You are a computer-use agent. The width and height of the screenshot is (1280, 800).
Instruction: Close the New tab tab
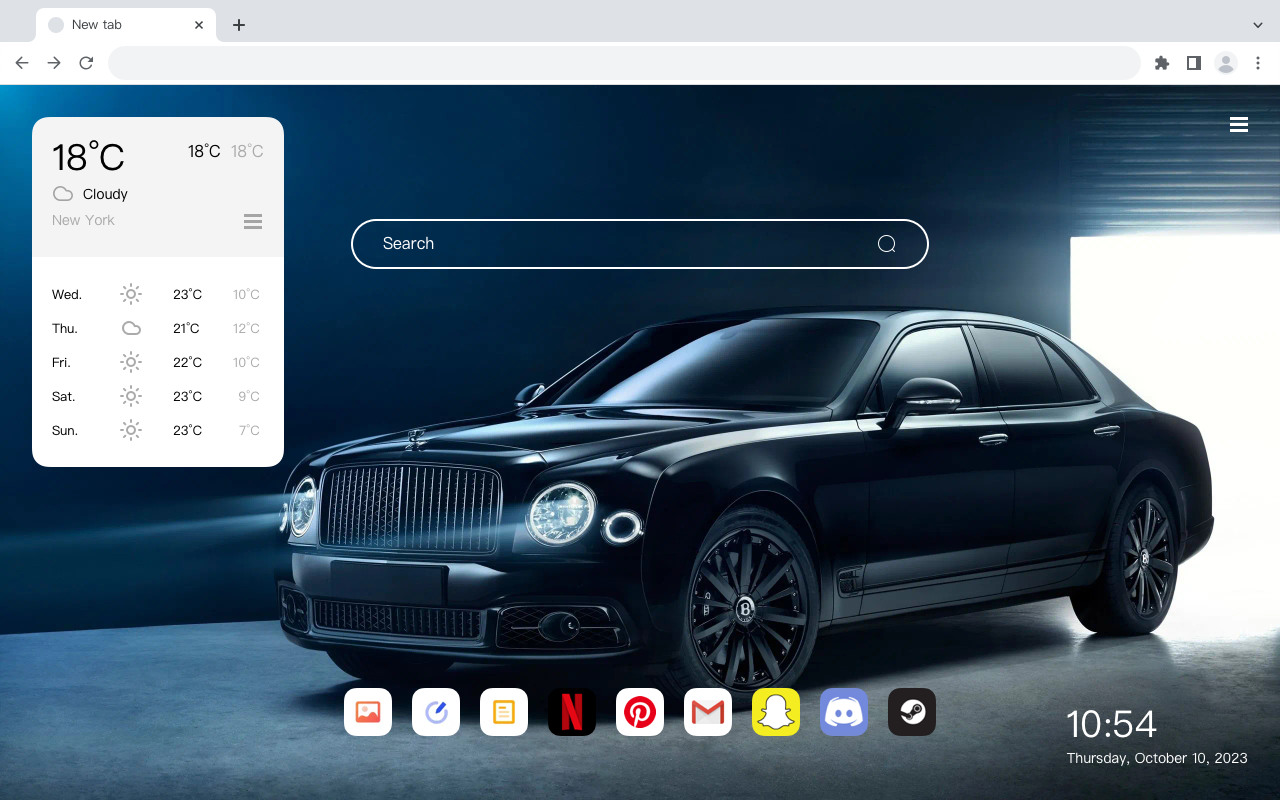coord(199,25)
